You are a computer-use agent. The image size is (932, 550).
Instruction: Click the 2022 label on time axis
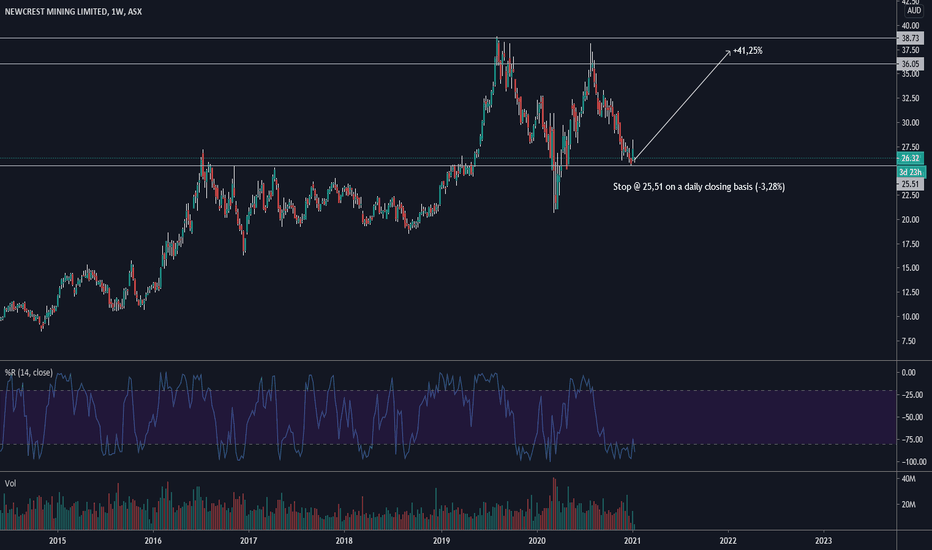728,540
